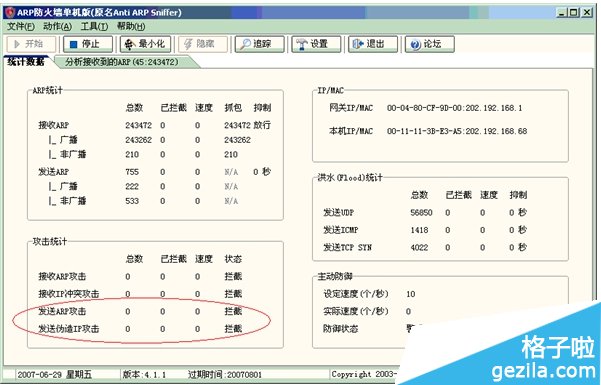Switch to the 统计数据 tab
The width and height of the screenshot is (601, 385).
(x=26, y=62)
